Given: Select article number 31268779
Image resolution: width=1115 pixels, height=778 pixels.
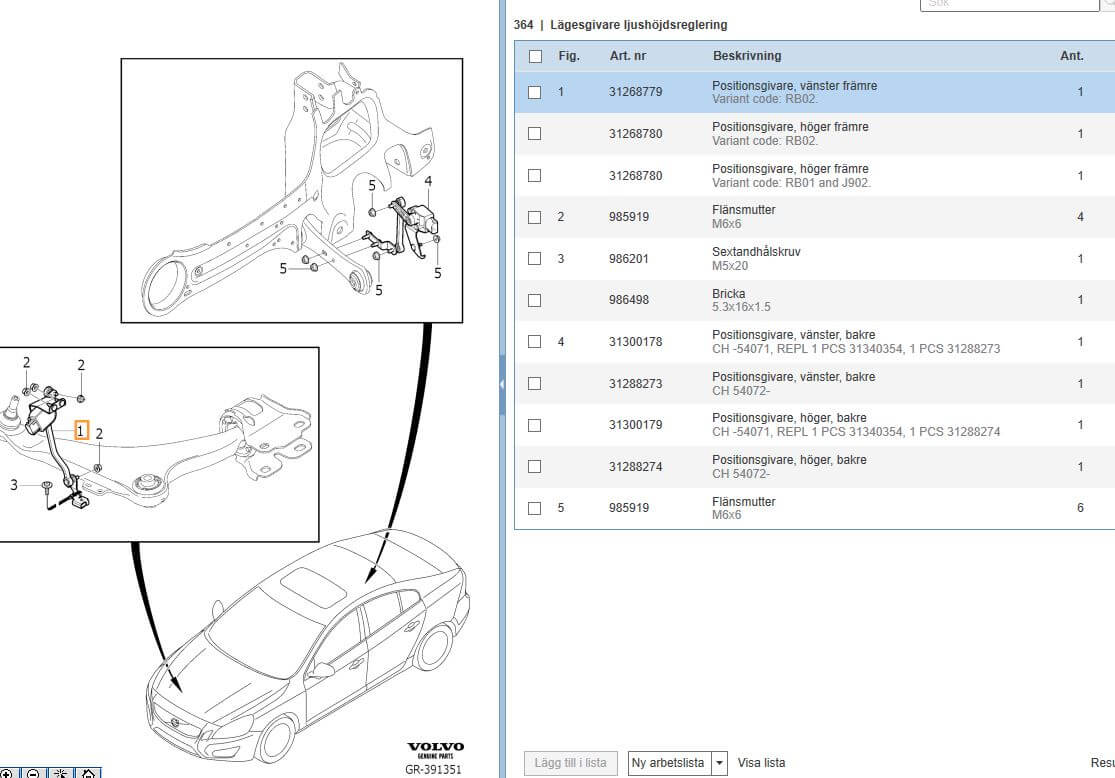Looking at the screenshot, I should point(635,92).
